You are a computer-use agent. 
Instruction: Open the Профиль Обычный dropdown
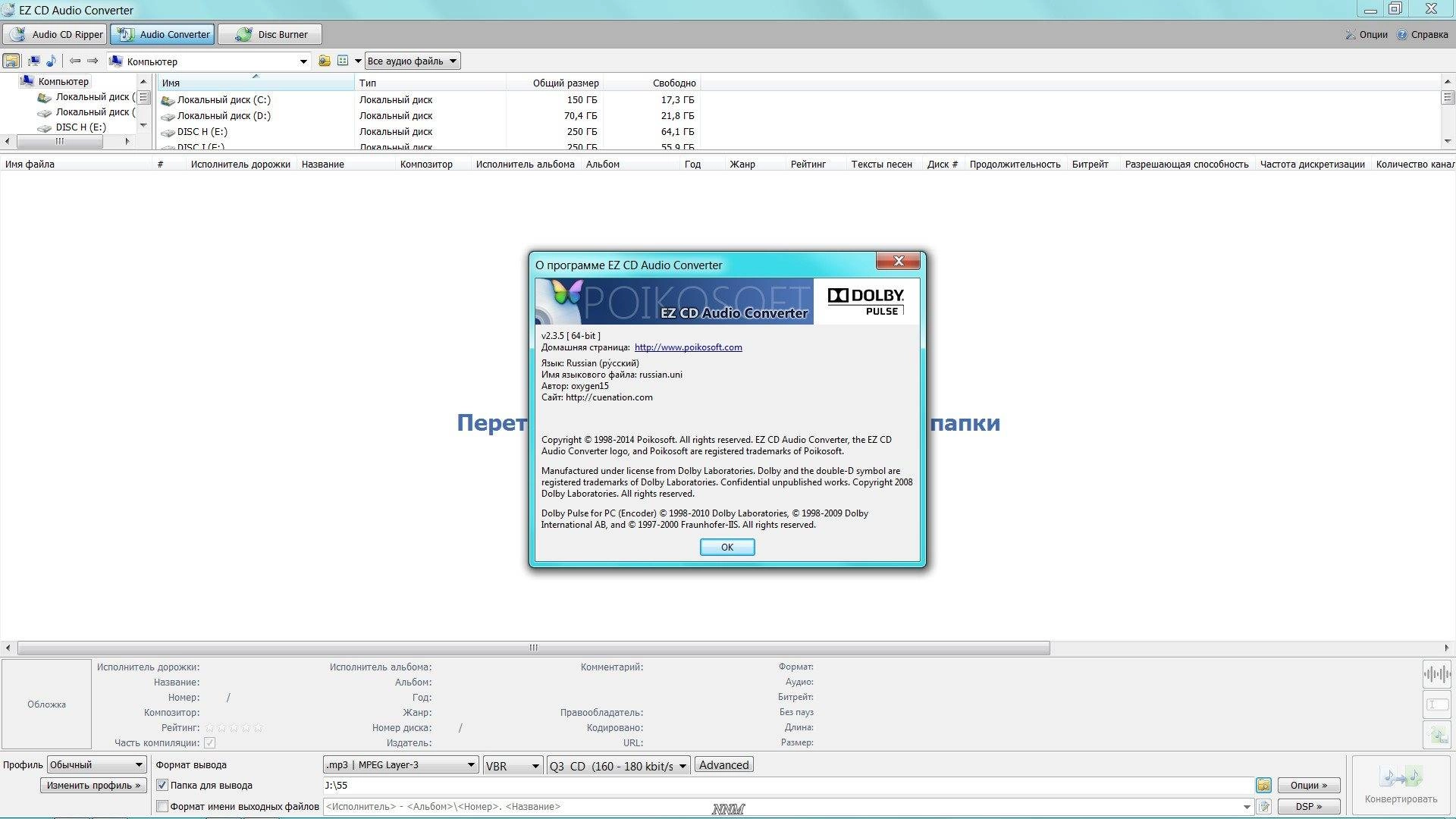click(x=96, y=764)
